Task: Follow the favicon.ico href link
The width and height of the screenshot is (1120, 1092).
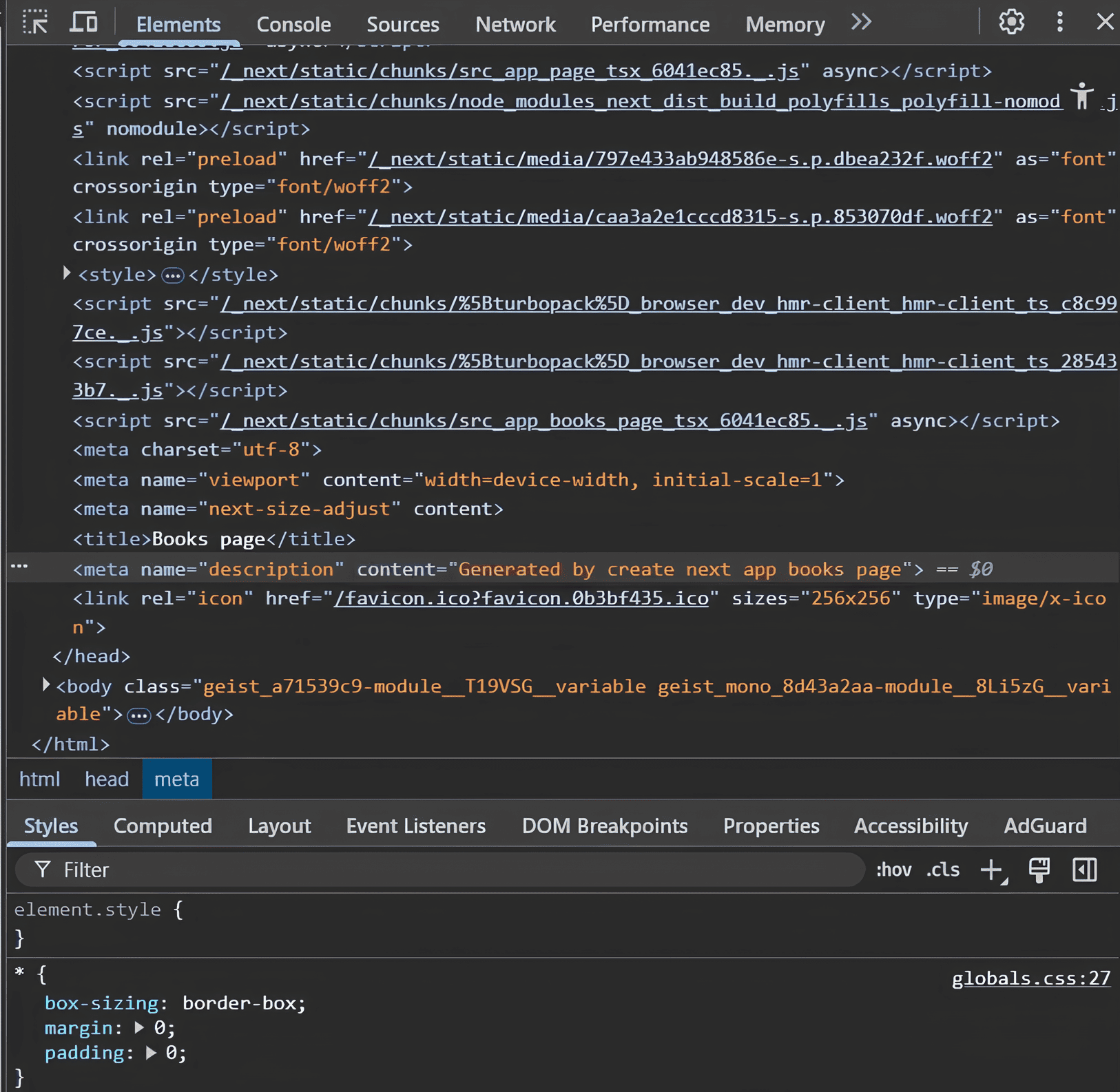Action: pyautogui.click(x=521, y=598)
